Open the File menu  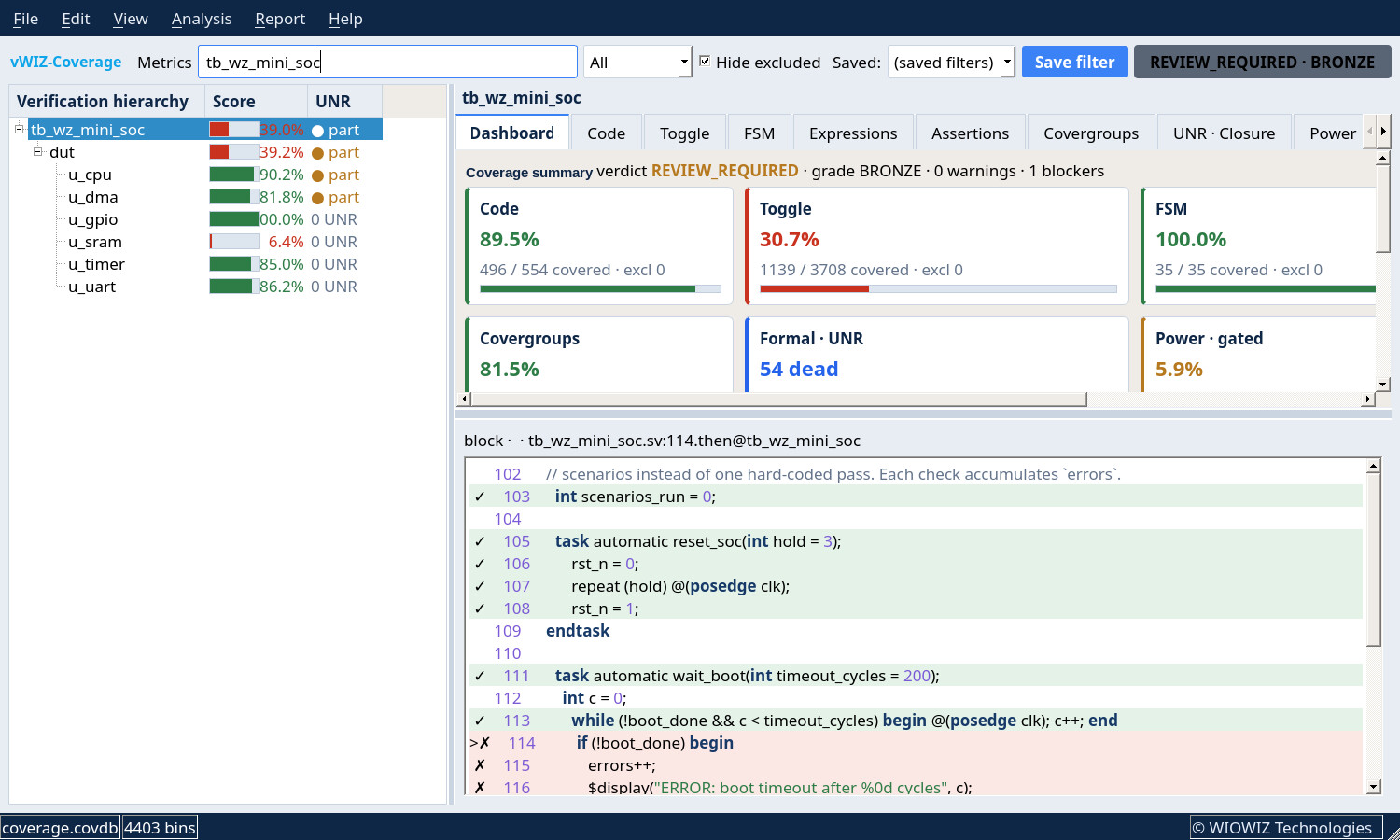(25, 19)
